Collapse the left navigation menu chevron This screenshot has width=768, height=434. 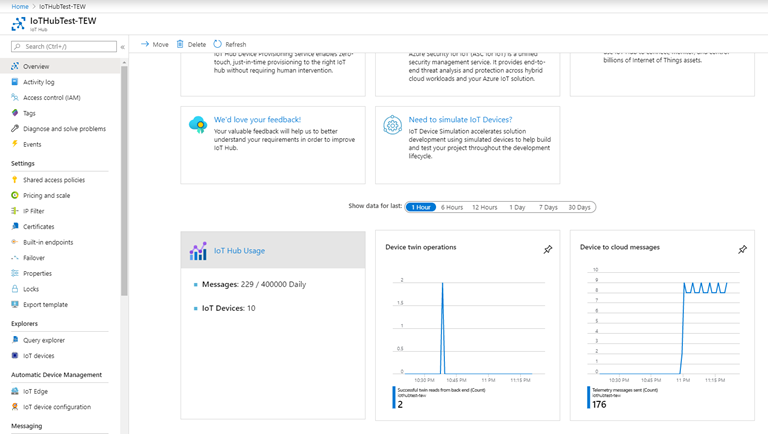coord(122,47)
